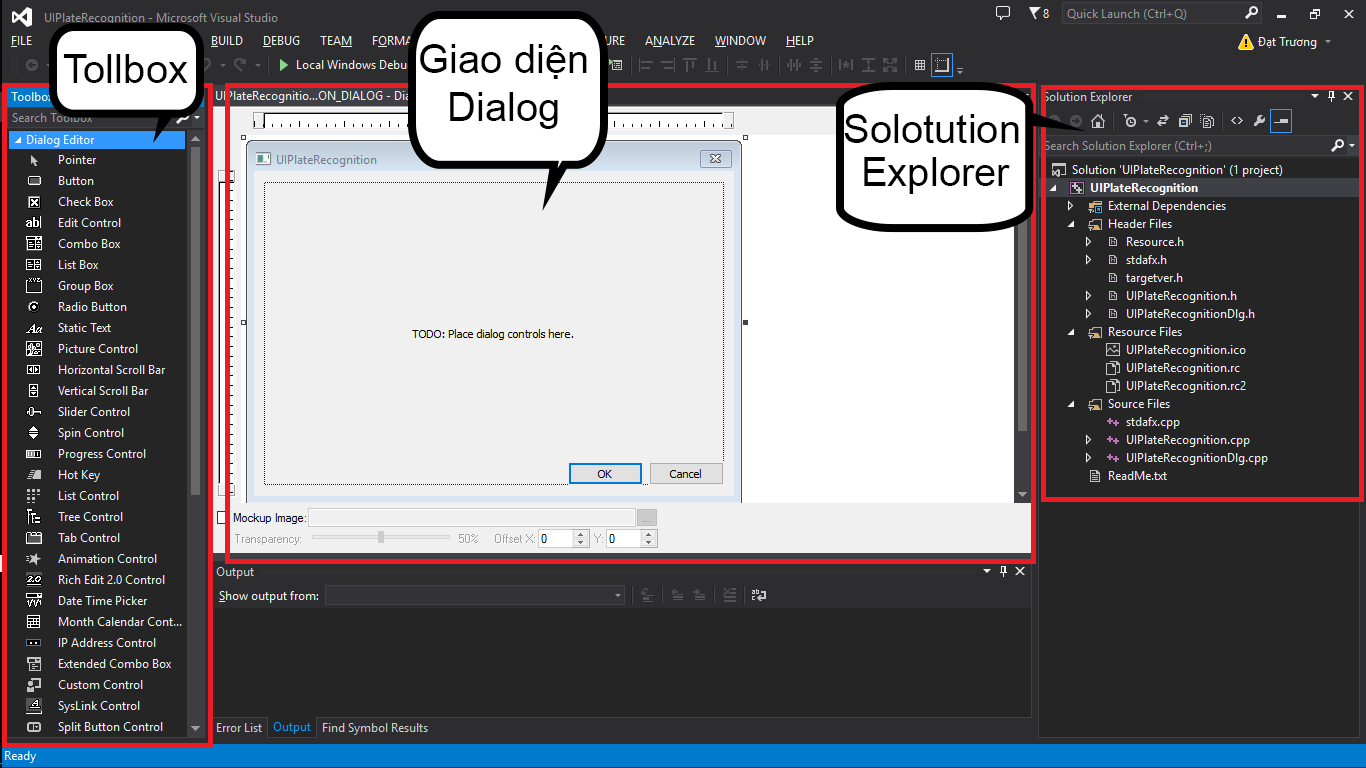
Task: Click OK button in dialog designer
Action: click(605, 474)
